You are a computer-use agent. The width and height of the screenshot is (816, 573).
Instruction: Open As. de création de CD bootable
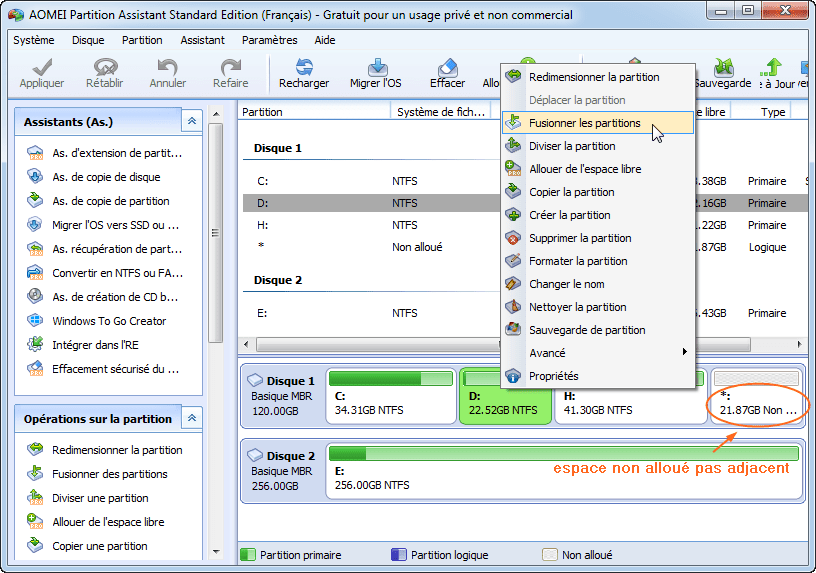(x=103, y=297)
